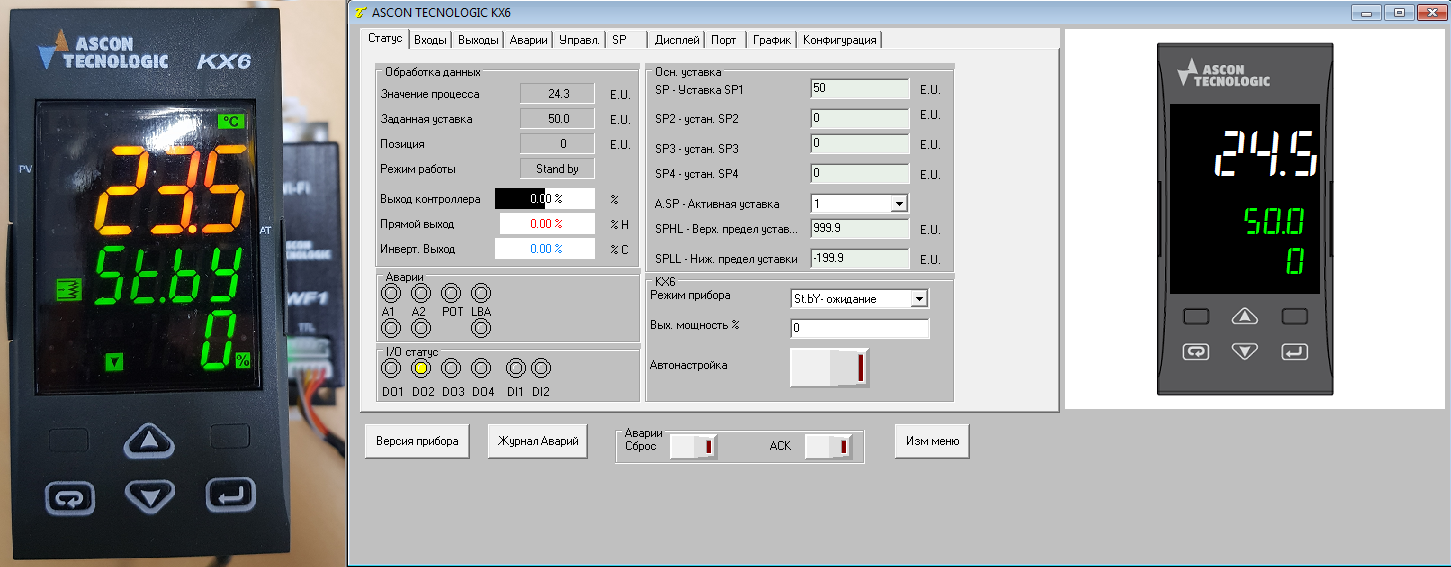Switch to the Входы tab
This screenshot has width=1451, height=567.
pyautogui.click(x=431, y=40)
